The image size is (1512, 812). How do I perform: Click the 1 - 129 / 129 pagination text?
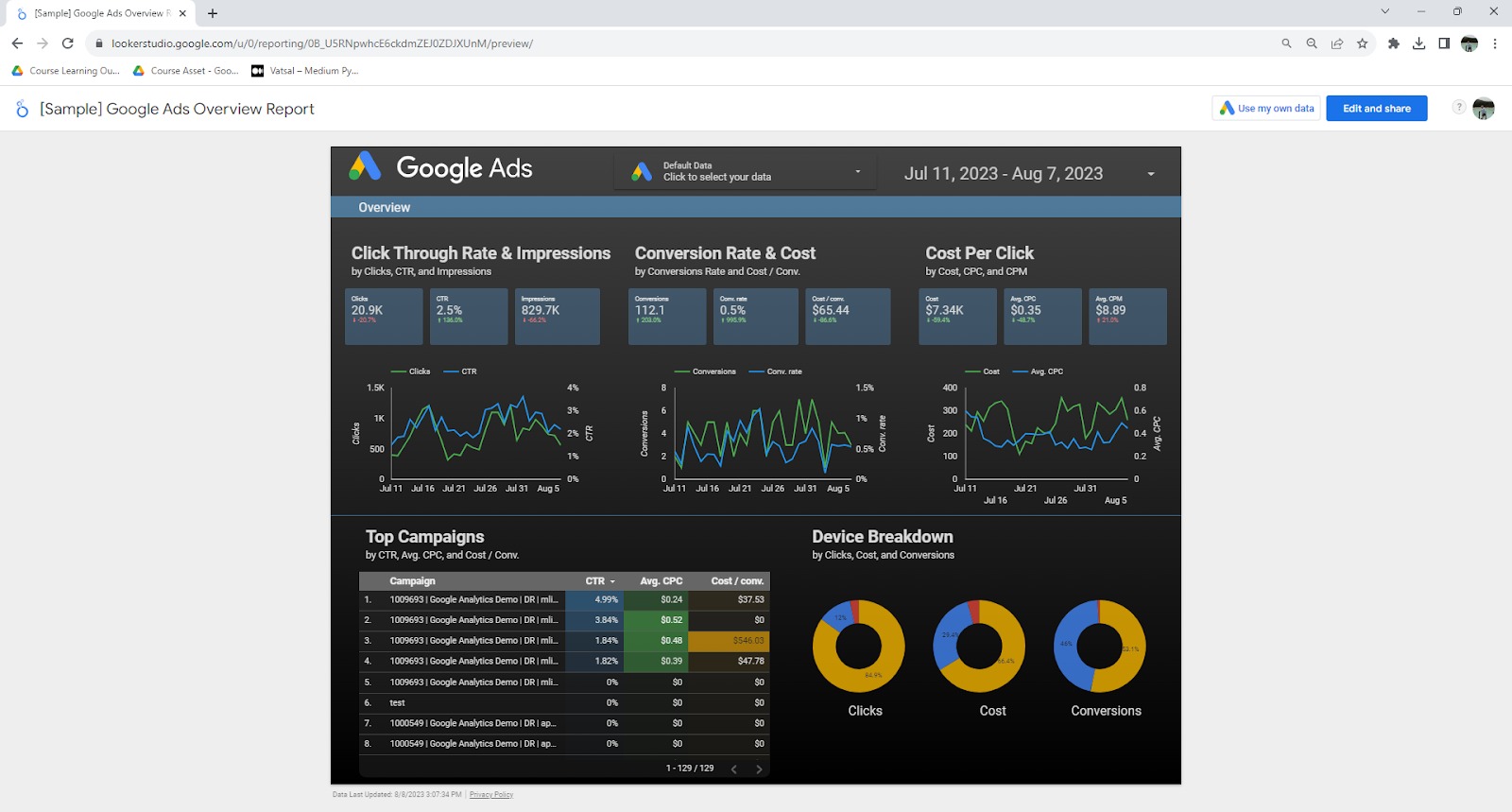pos(690,769)
